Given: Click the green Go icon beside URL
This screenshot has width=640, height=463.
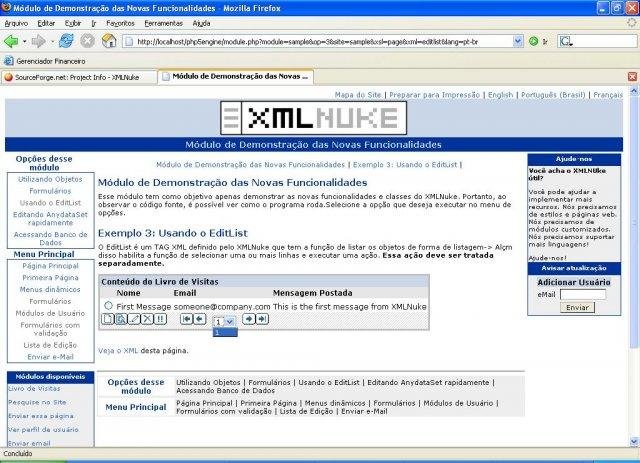Looking at the screenshot, I should (x=533, y=41).
